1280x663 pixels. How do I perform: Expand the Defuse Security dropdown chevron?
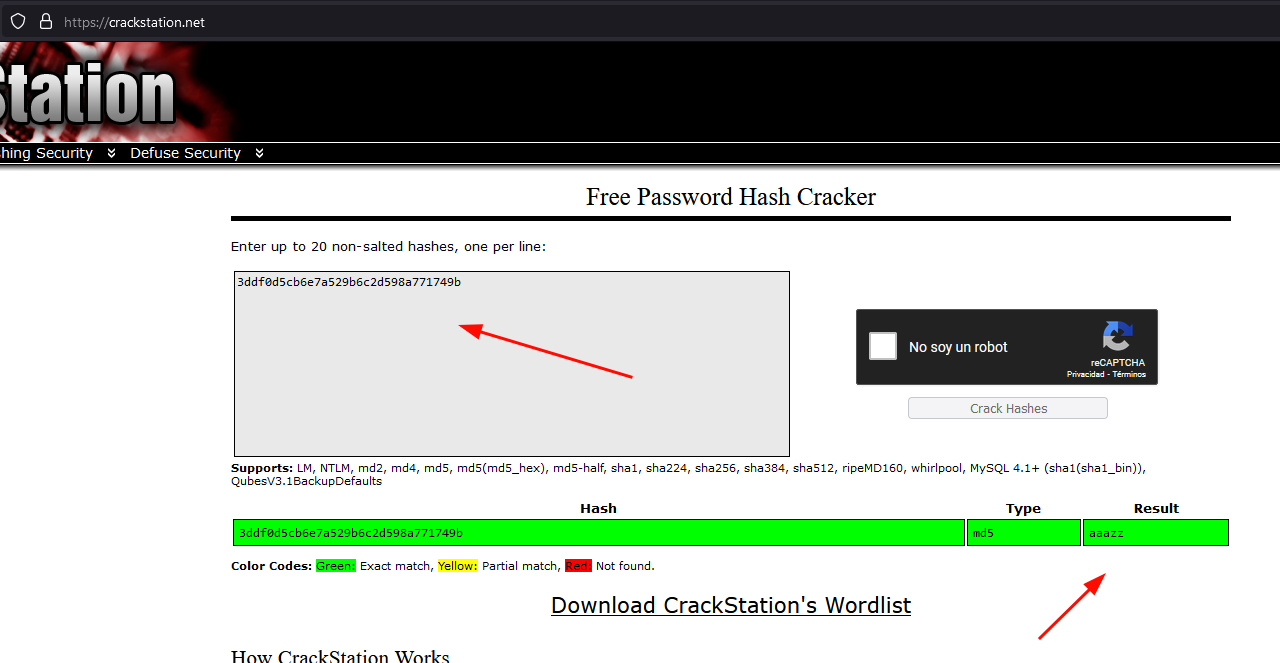coord(260,153)
